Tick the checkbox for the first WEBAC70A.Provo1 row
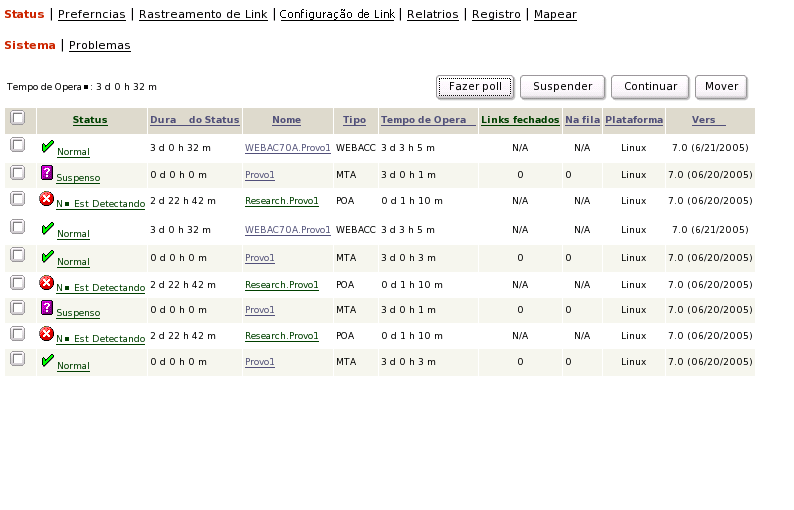Image resolution: width=794 pixels, height=510 pixels. coord(18,145)
